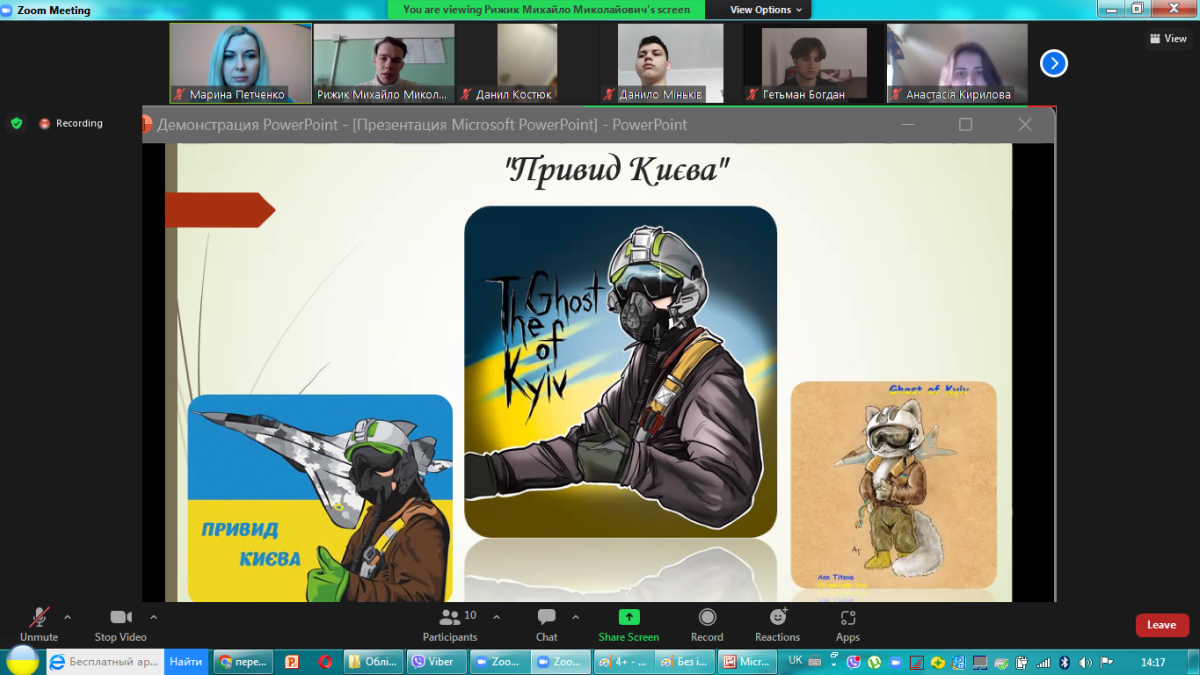Expand audio options arrow beside Unmute
The height and width of the screenshot is (675, 1200).
coord(68,617)
